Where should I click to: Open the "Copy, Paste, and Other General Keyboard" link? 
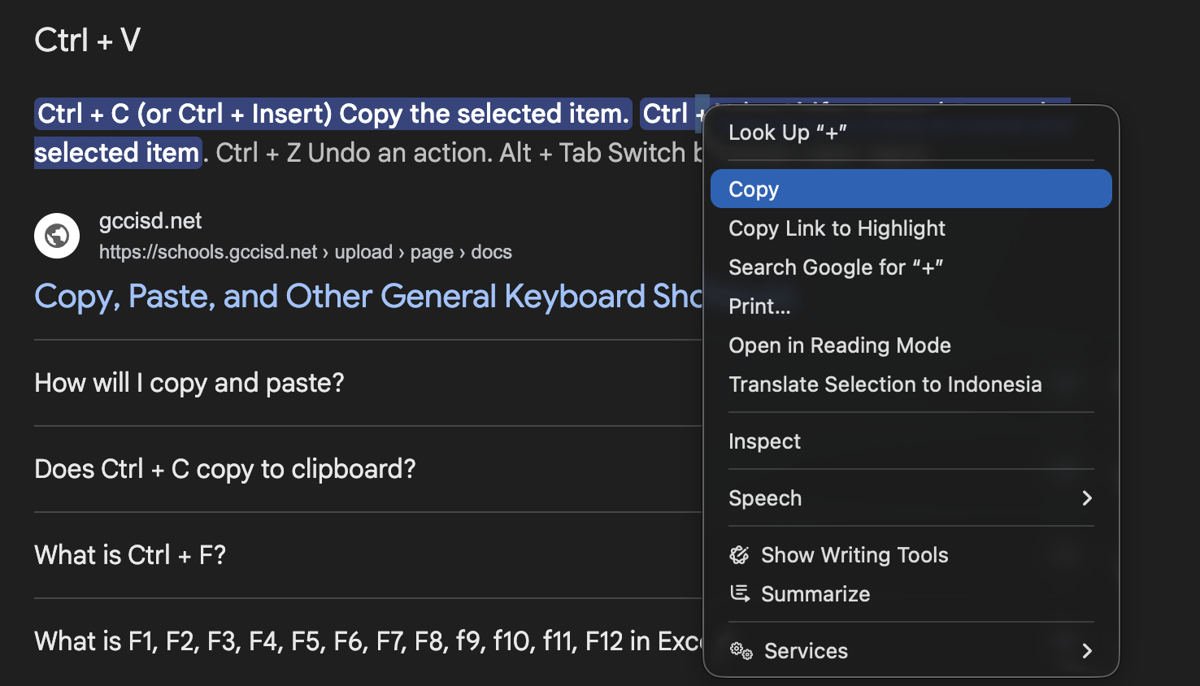[366, 297]
